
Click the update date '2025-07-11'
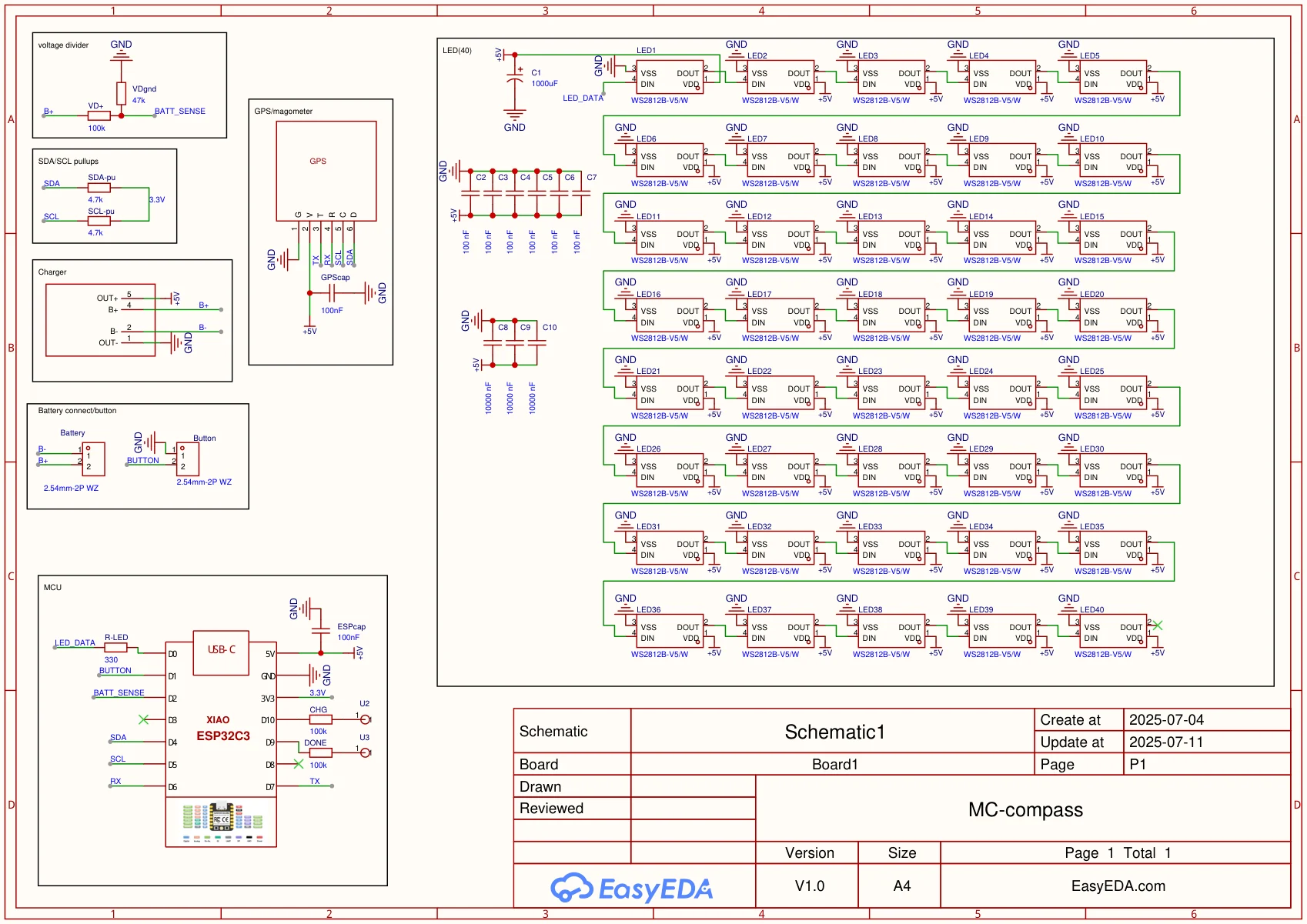click(x=1166, y=742)
